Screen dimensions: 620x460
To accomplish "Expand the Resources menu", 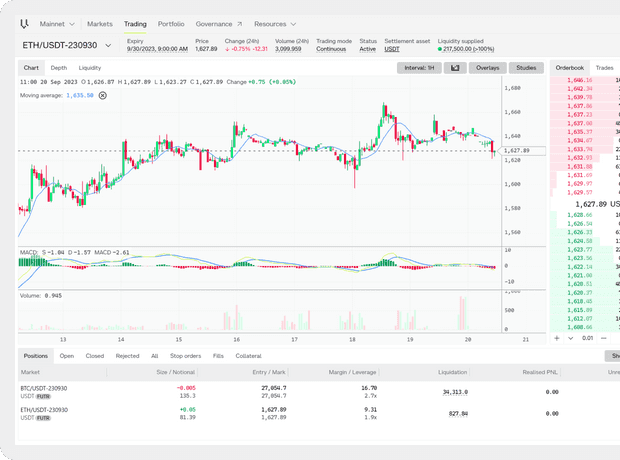I will [x=273, y=23].
